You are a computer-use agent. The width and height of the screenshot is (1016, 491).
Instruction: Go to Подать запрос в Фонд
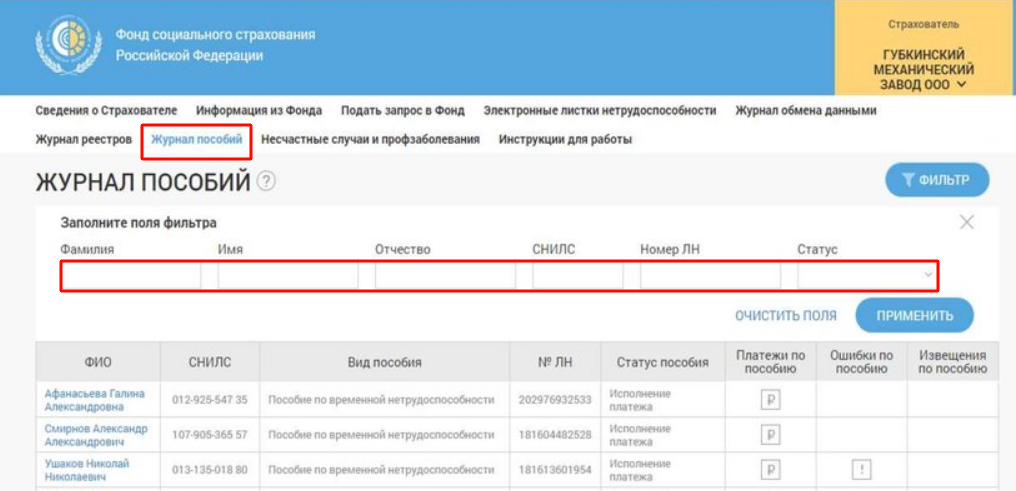pos(403,111)
